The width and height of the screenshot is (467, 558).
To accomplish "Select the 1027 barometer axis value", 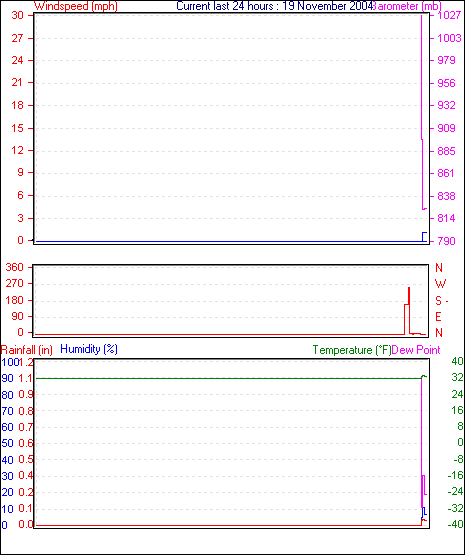I will (x=449, y=15).
